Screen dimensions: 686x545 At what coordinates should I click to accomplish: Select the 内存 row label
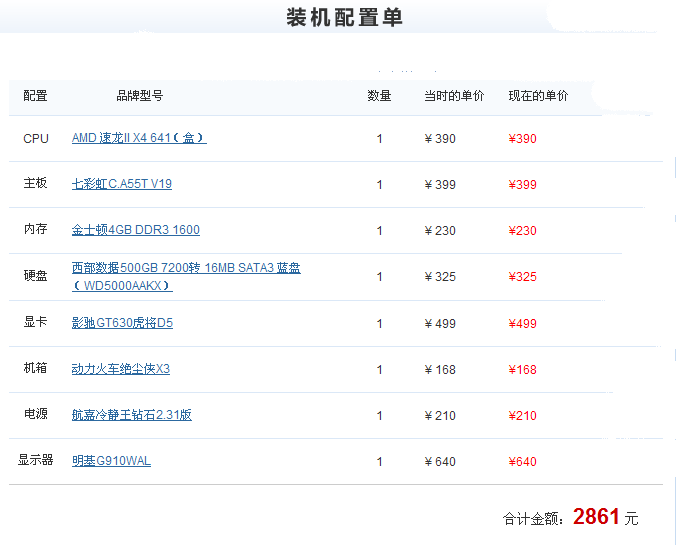click(35, 229)
